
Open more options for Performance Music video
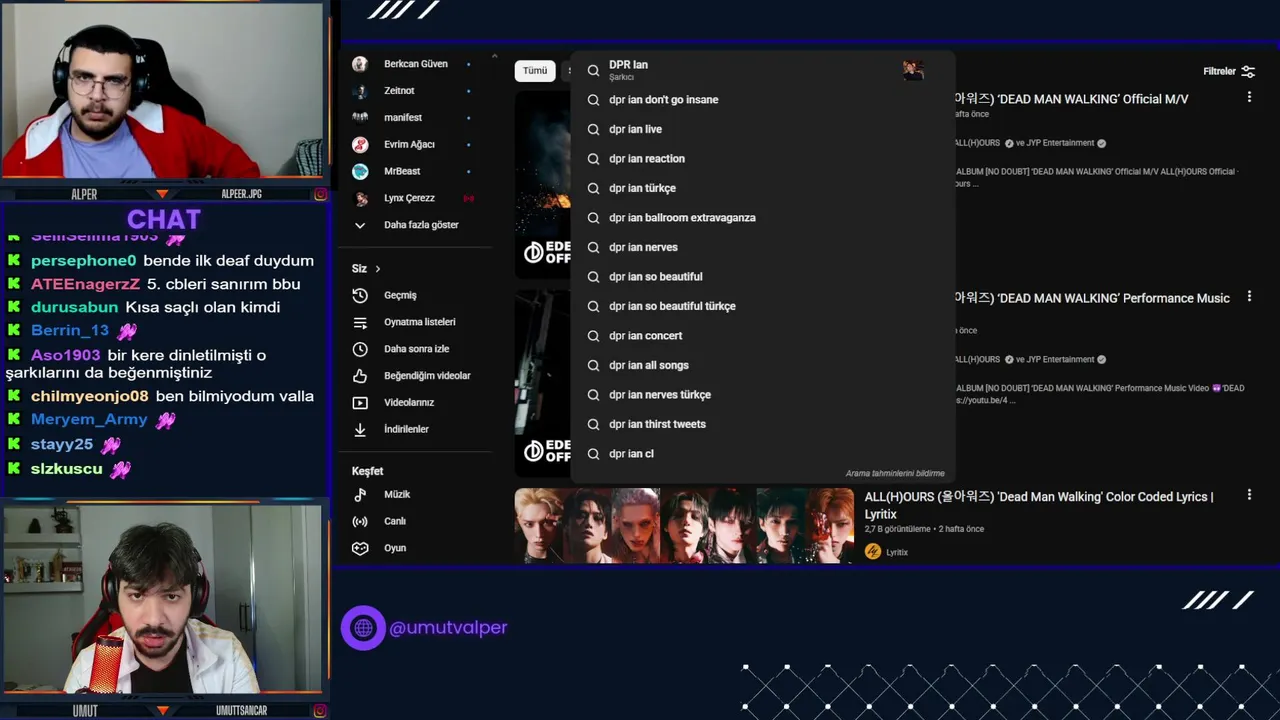[1249, 296]
